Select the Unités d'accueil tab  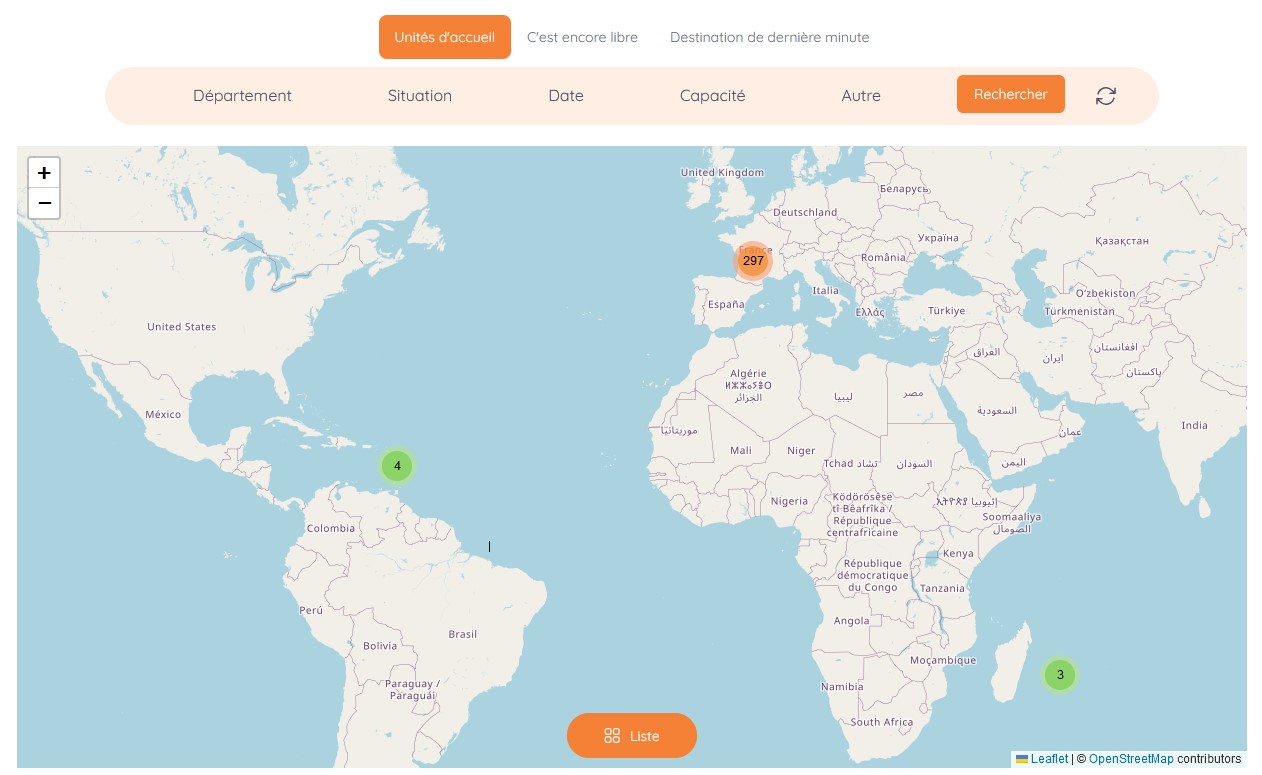coord(445,37)
